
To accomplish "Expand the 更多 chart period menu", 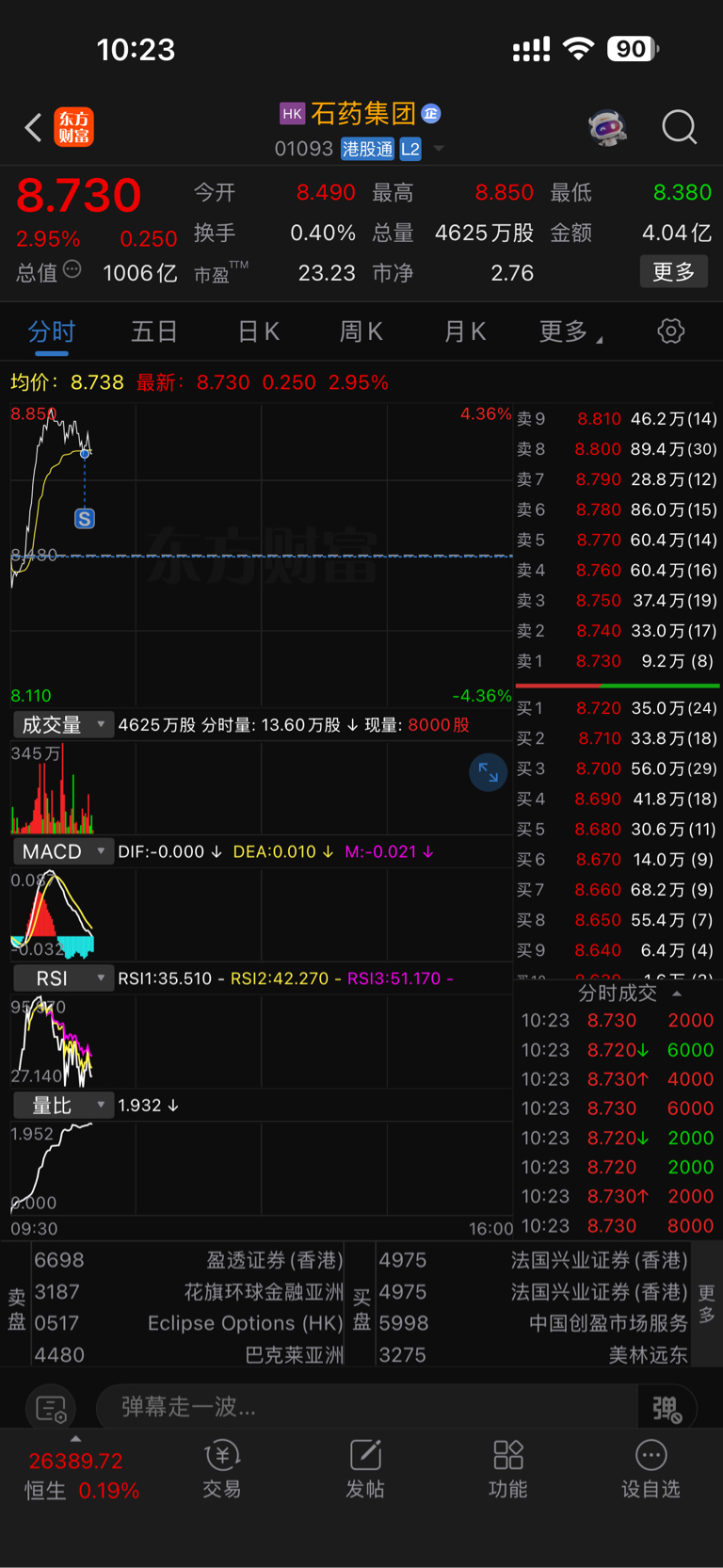I will [570, 331].
